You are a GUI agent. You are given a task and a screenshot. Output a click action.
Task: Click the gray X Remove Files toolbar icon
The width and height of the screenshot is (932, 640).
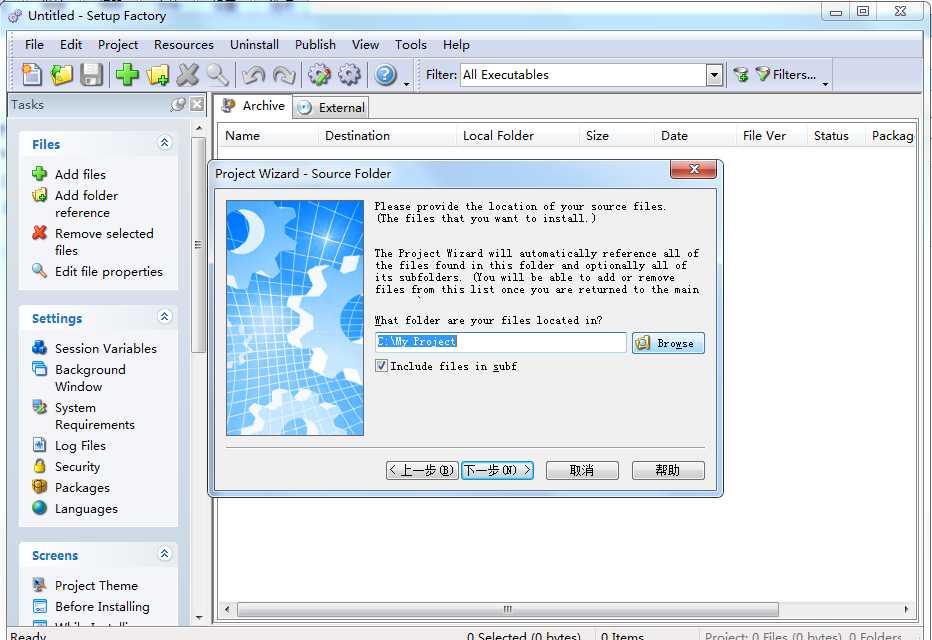(188, 75)
